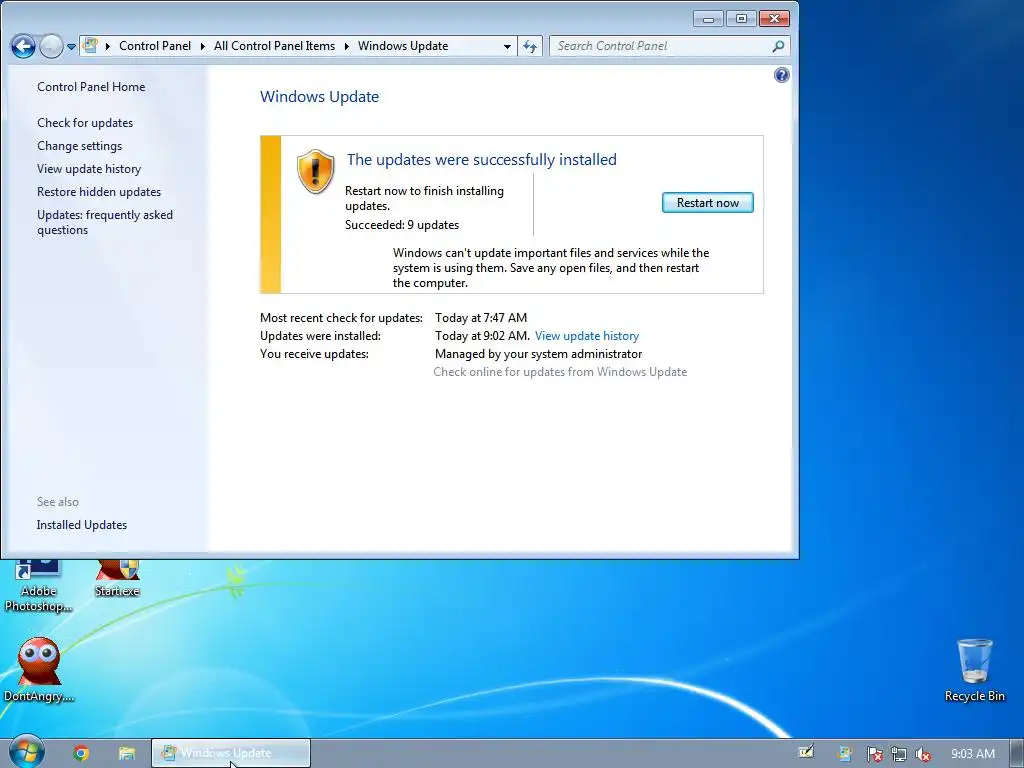Click 'Managed by your system administrator' text

click(538, 354)
